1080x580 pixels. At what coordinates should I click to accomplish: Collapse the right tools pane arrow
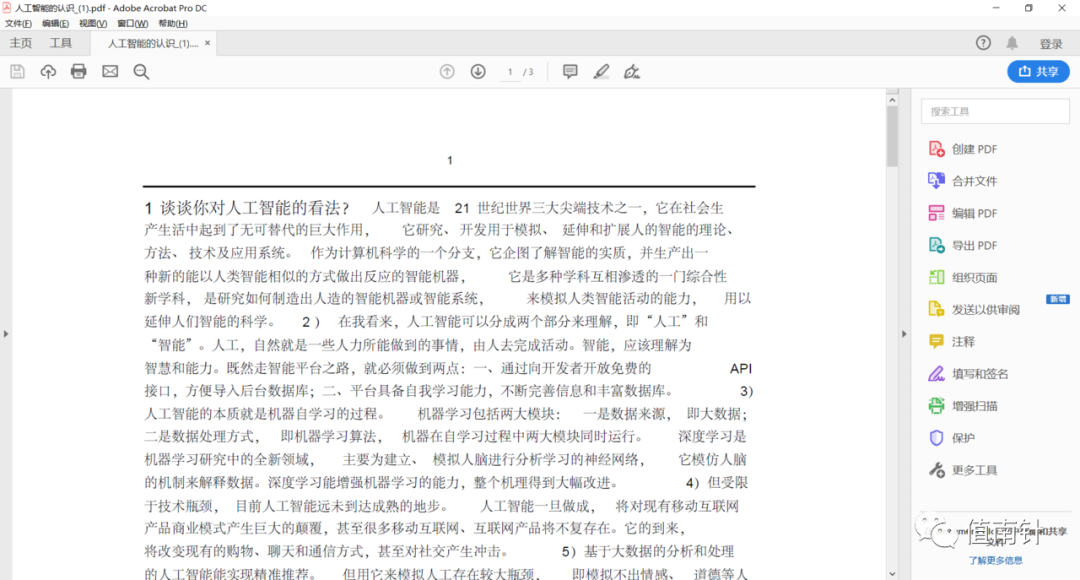(x=904, y=333)
